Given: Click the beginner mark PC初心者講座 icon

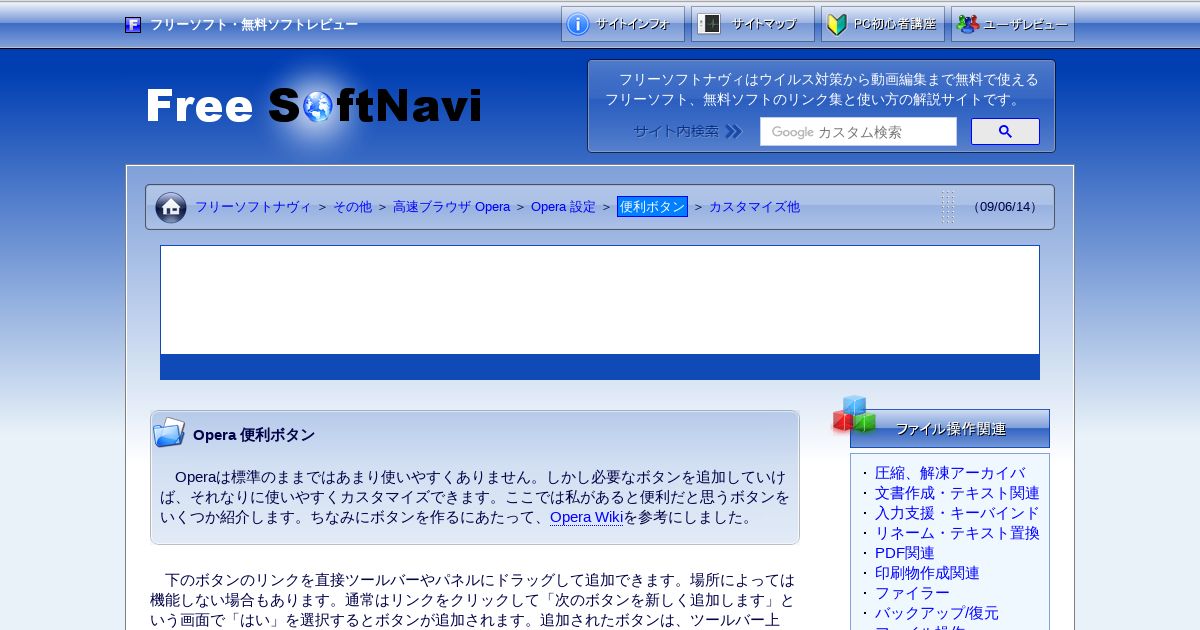Looking at the screenshot, I should 837,24.
